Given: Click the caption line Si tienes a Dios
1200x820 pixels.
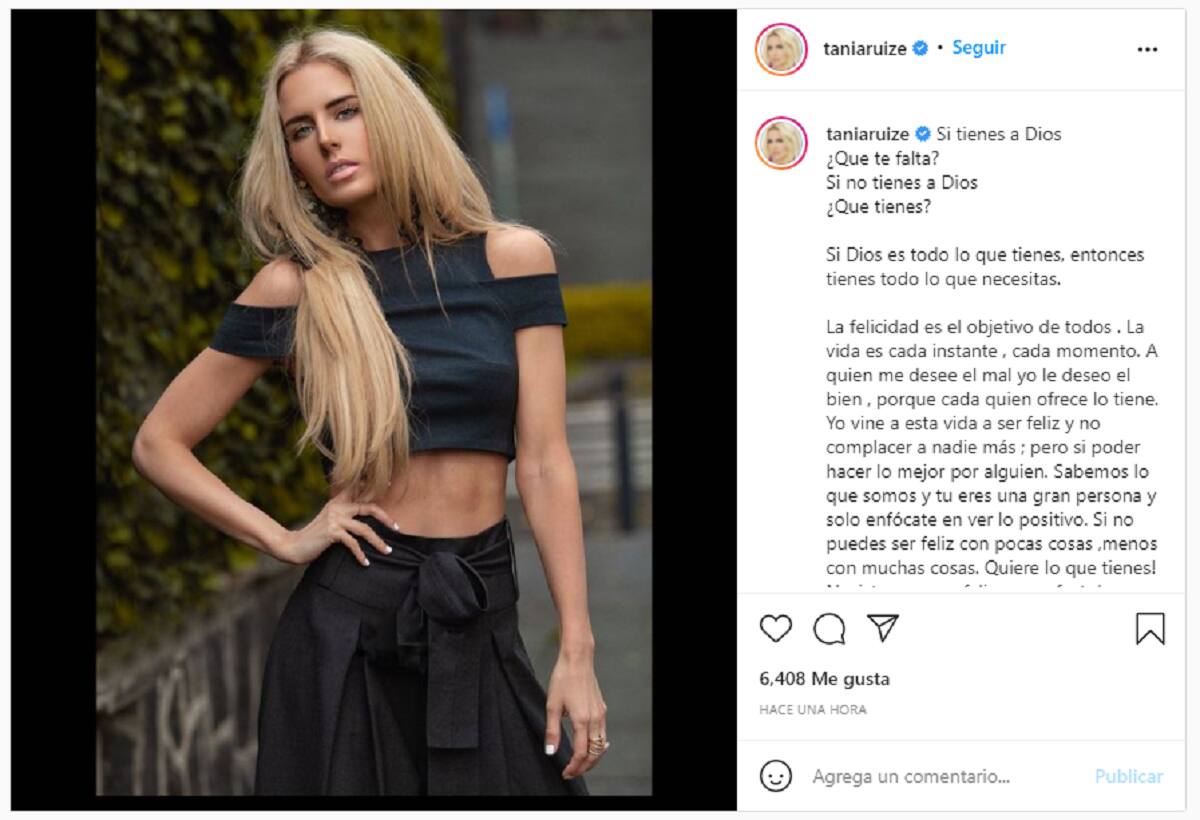Looking at the screenshot, I should 999,134.
